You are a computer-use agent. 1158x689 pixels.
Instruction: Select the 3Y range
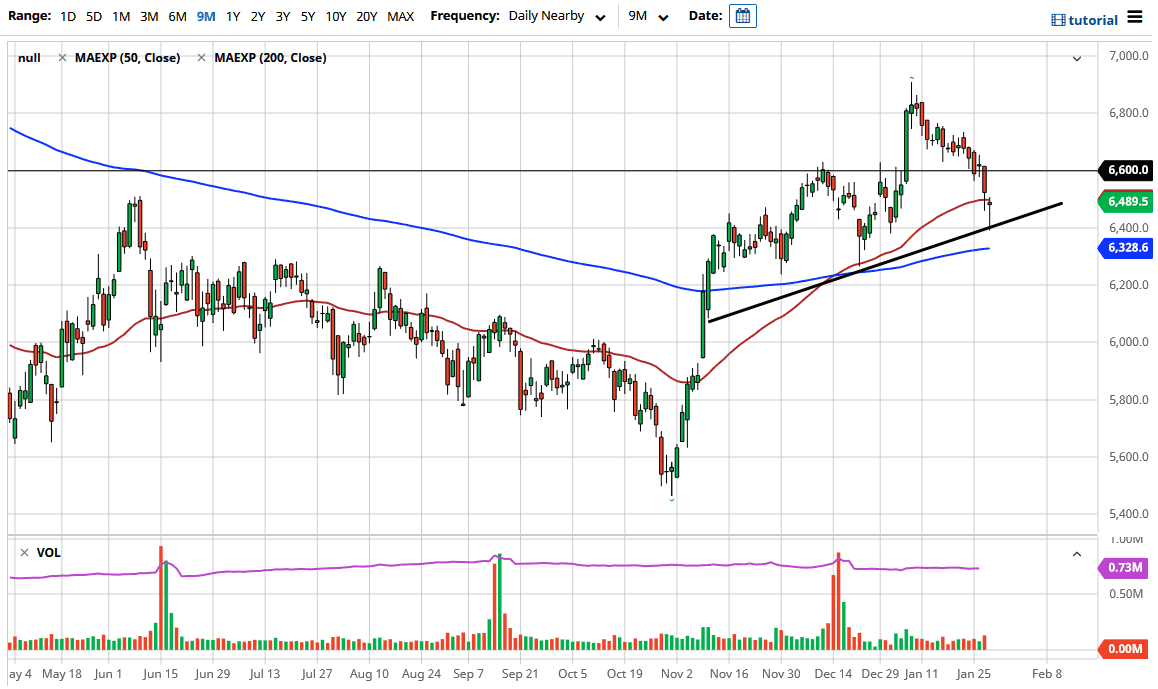click(x=283, y=16)
